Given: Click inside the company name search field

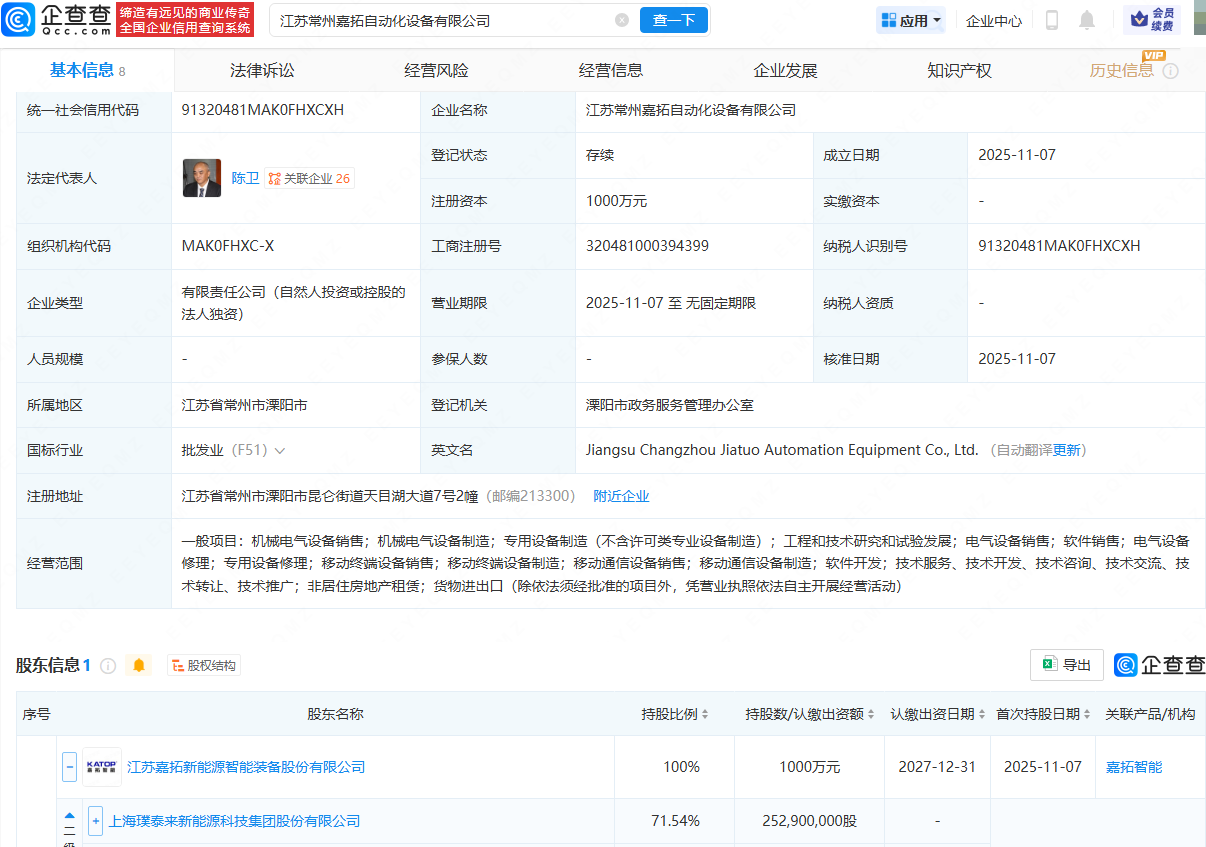Looking at the screenshot, I should pyautogui.click(x=430, y=19).
